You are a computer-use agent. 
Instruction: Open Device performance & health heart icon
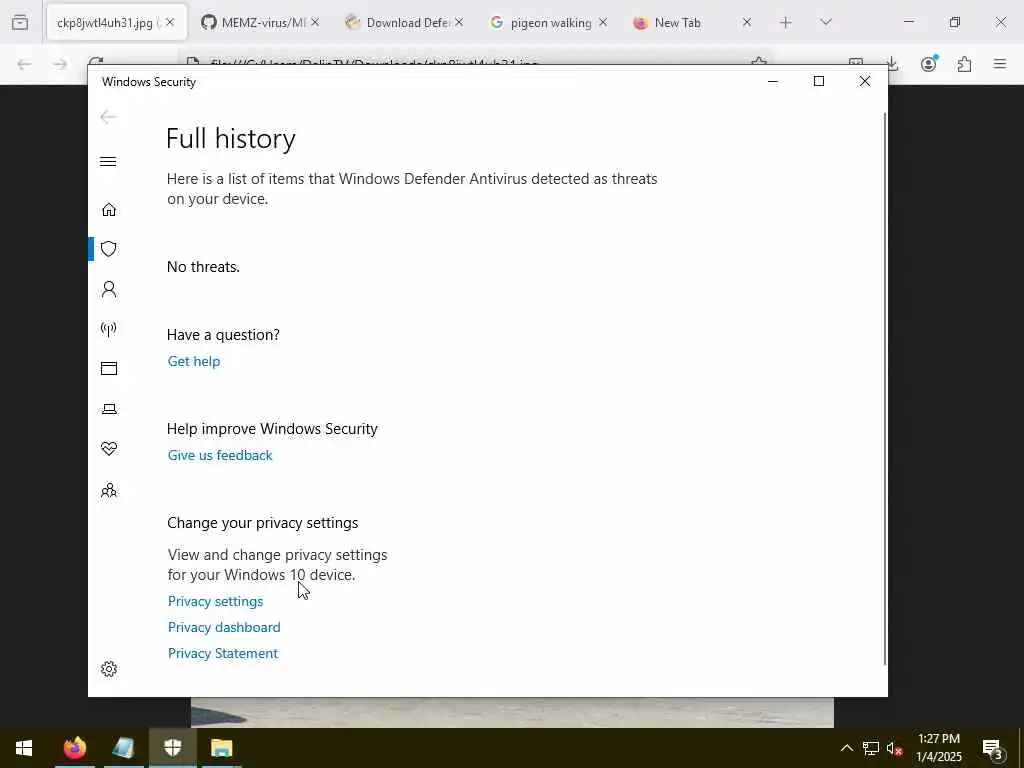(109, 449)
